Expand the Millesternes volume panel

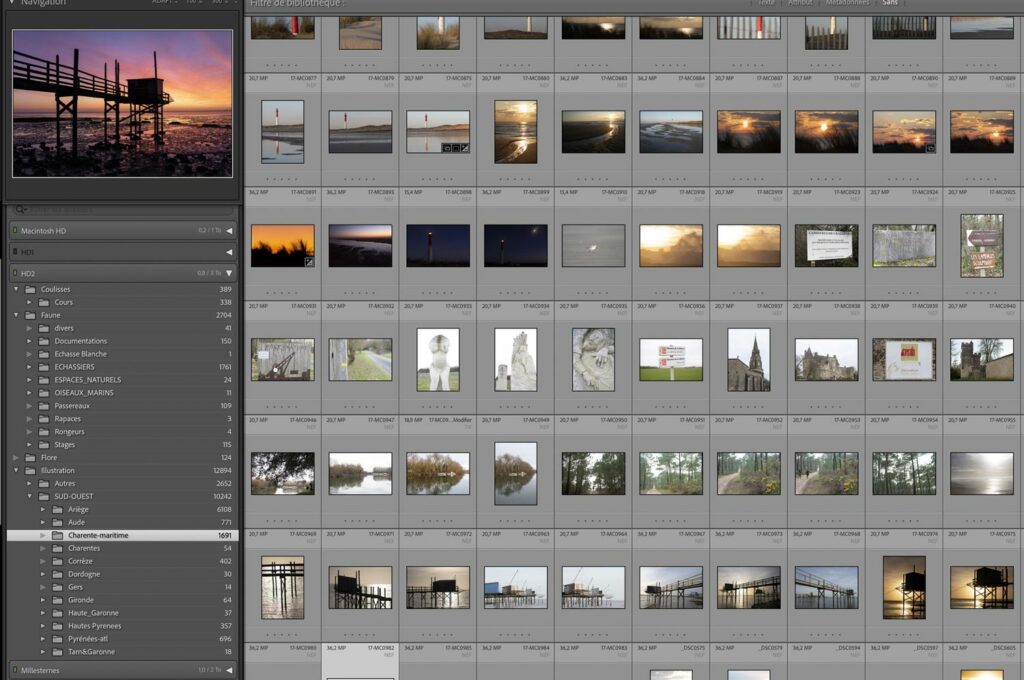(229, 670)
